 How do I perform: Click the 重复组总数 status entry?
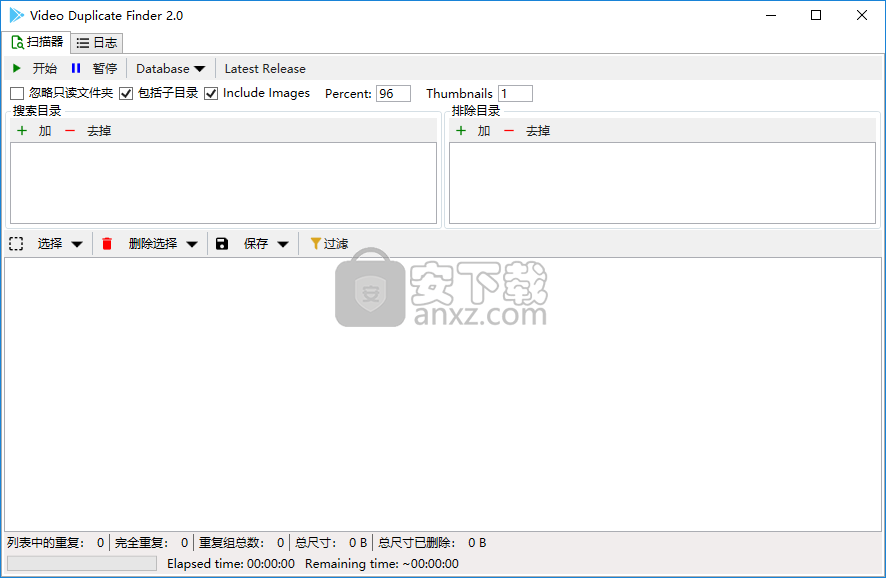[x=241, y=542]
